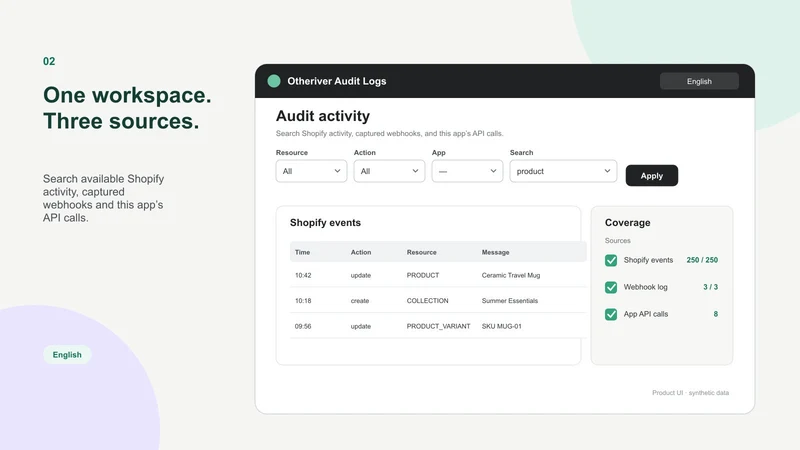Click the PRODUCT_VARIANT resource cell
800x450 pixels.
[438, 326]
